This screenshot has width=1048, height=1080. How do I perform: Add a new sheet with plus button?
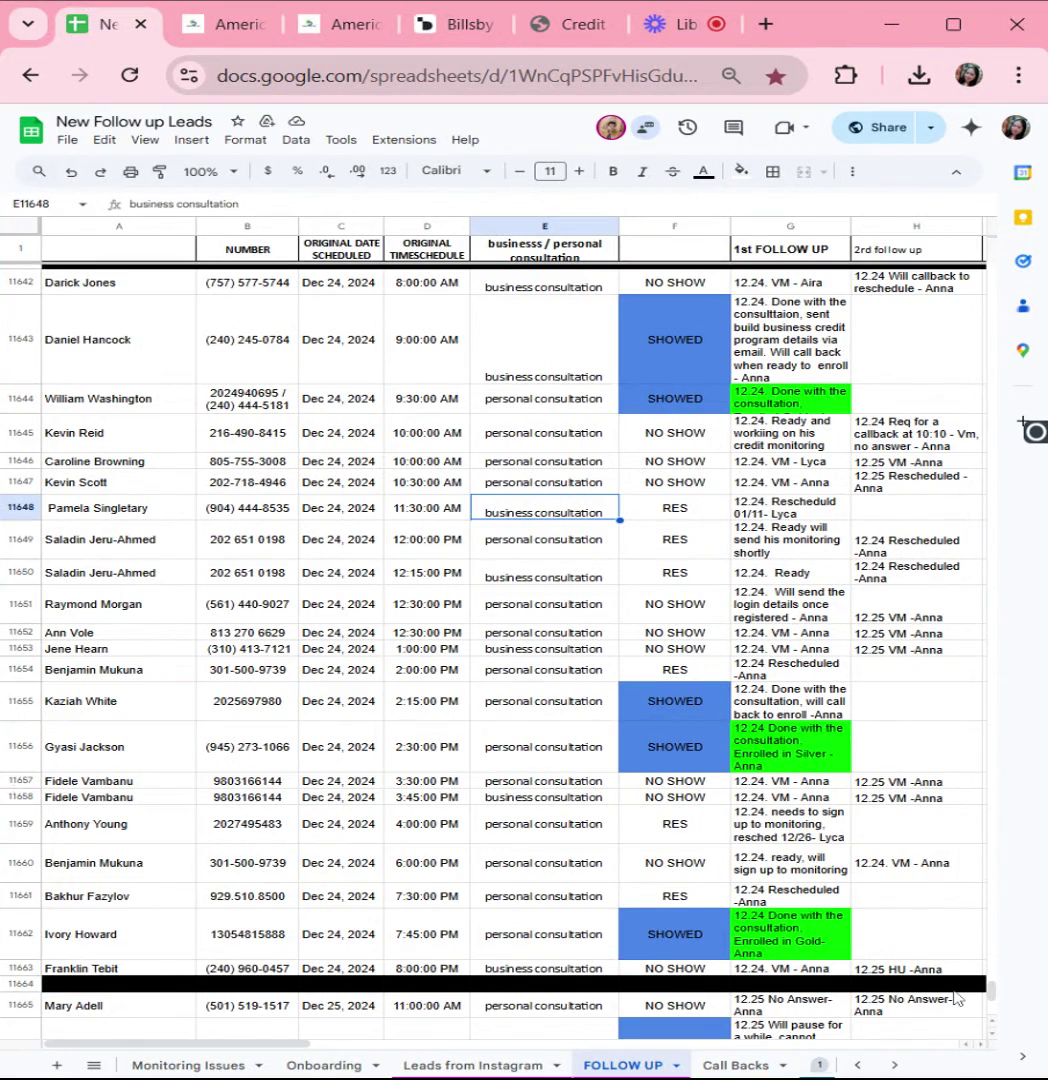coord(57,1065)
